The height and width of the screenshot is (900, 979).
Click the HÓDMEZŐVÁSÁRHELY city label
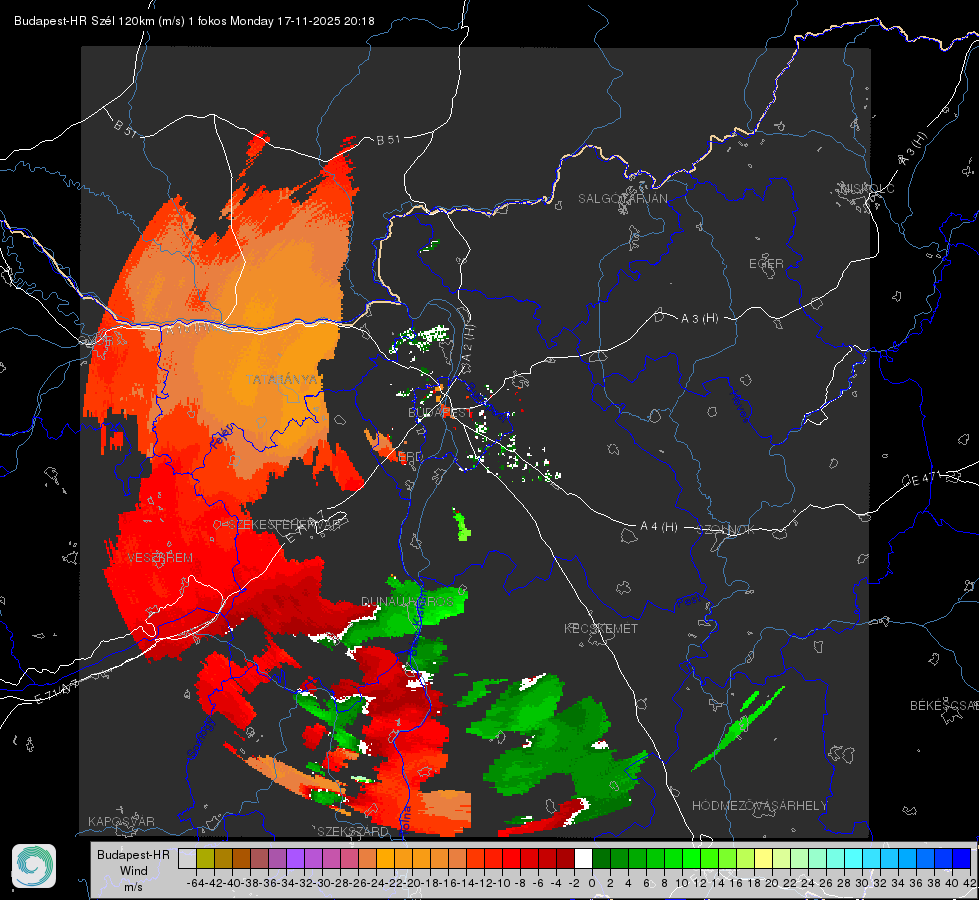coord(759,806)
